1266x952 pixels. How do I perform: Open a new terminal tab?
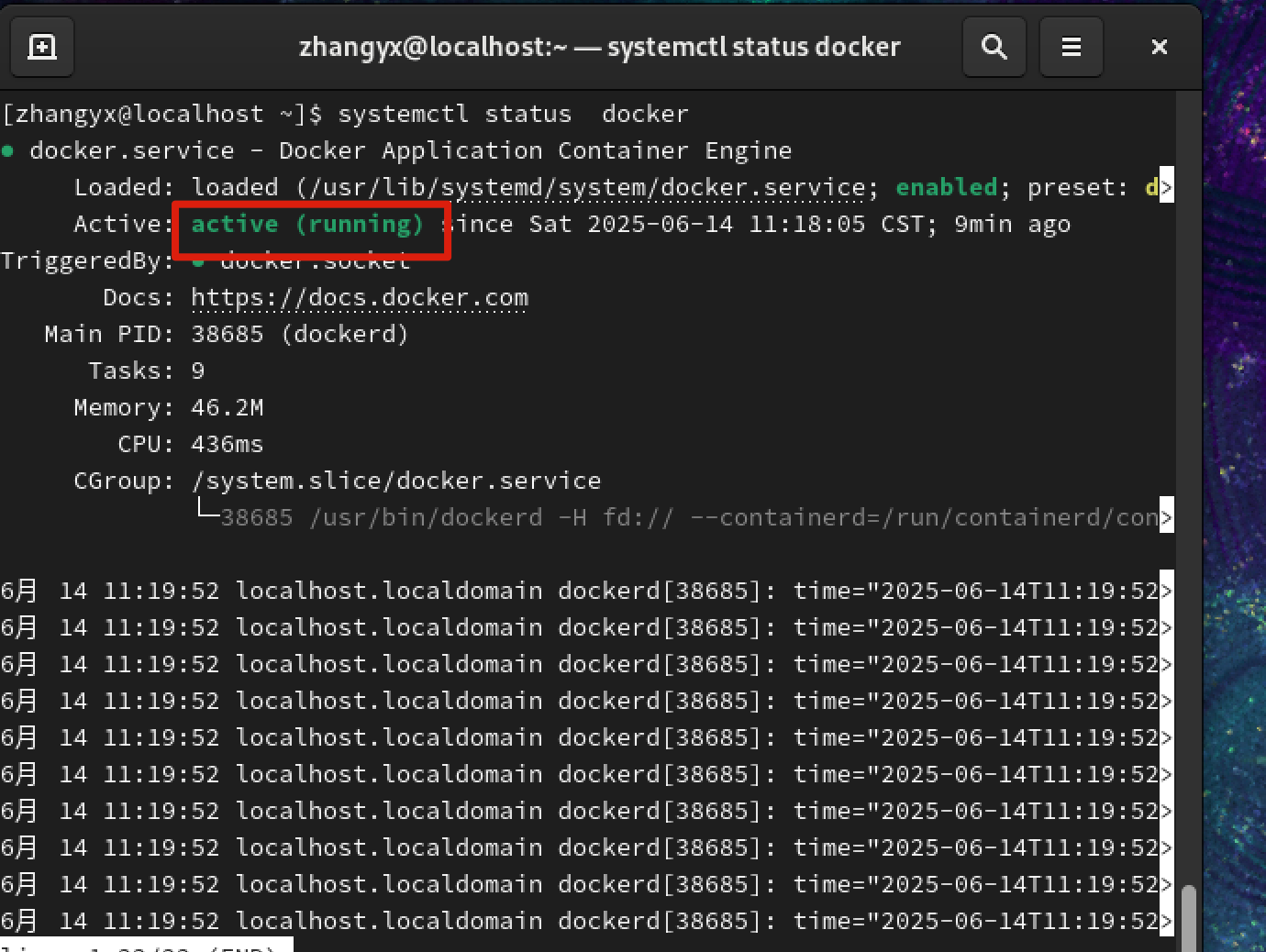pyautogui.click(x=41, y=47)
